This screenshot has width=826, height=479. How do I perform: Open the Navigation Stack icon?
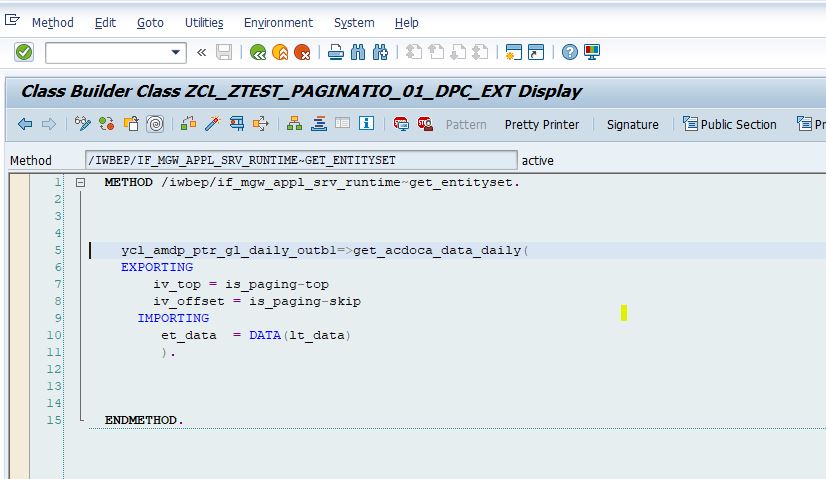click(x=319, y=124)
